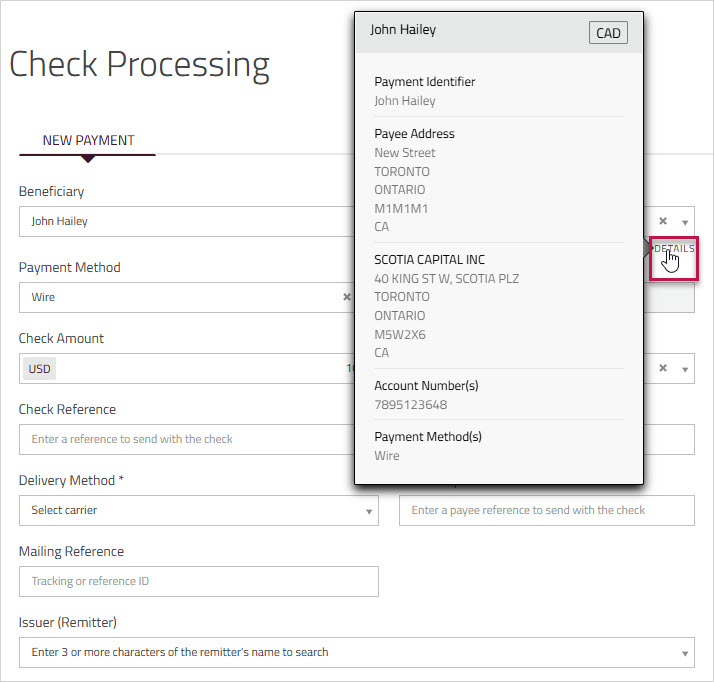
Task: Expand the dropdown right of Check Amount
Action: click(x=684, y=369)
